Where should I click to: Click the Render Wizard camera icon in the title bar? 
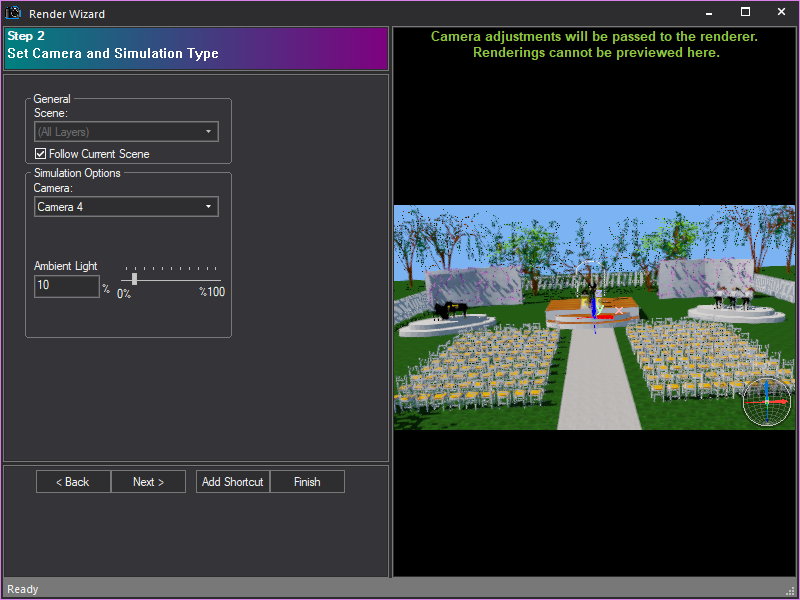[x=13, y=13]
